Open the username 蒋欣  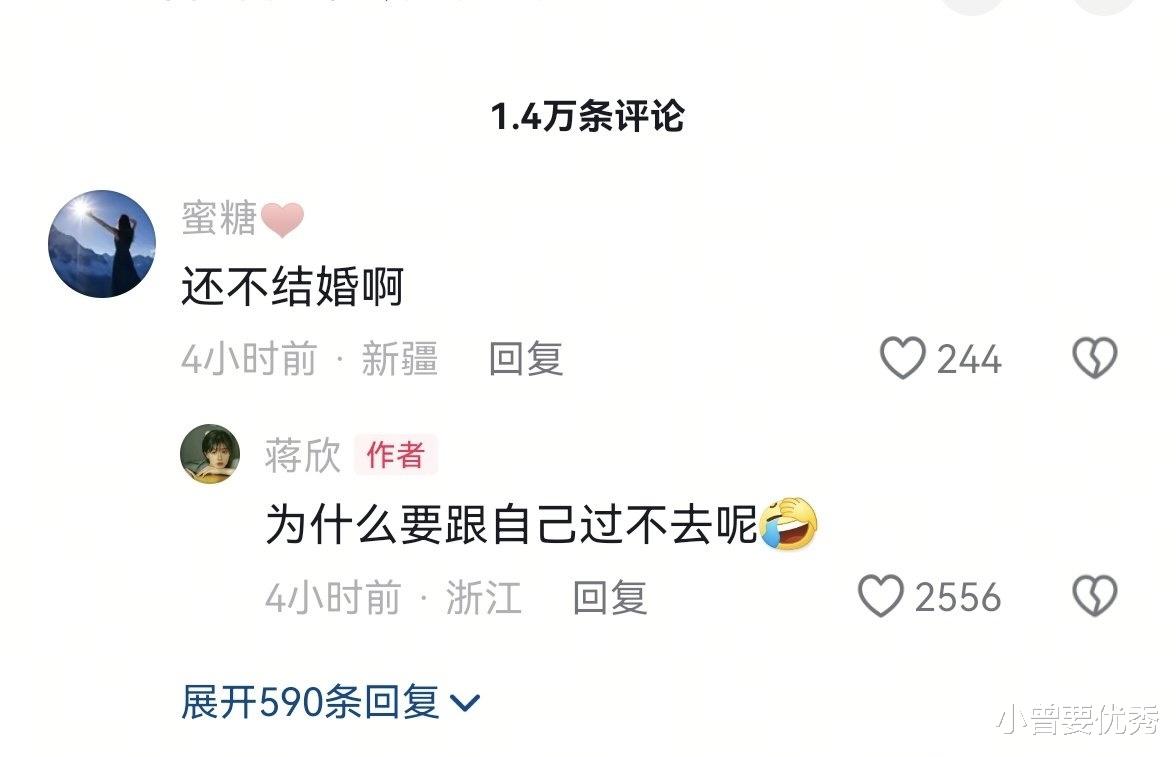click(x=302, y=455)
